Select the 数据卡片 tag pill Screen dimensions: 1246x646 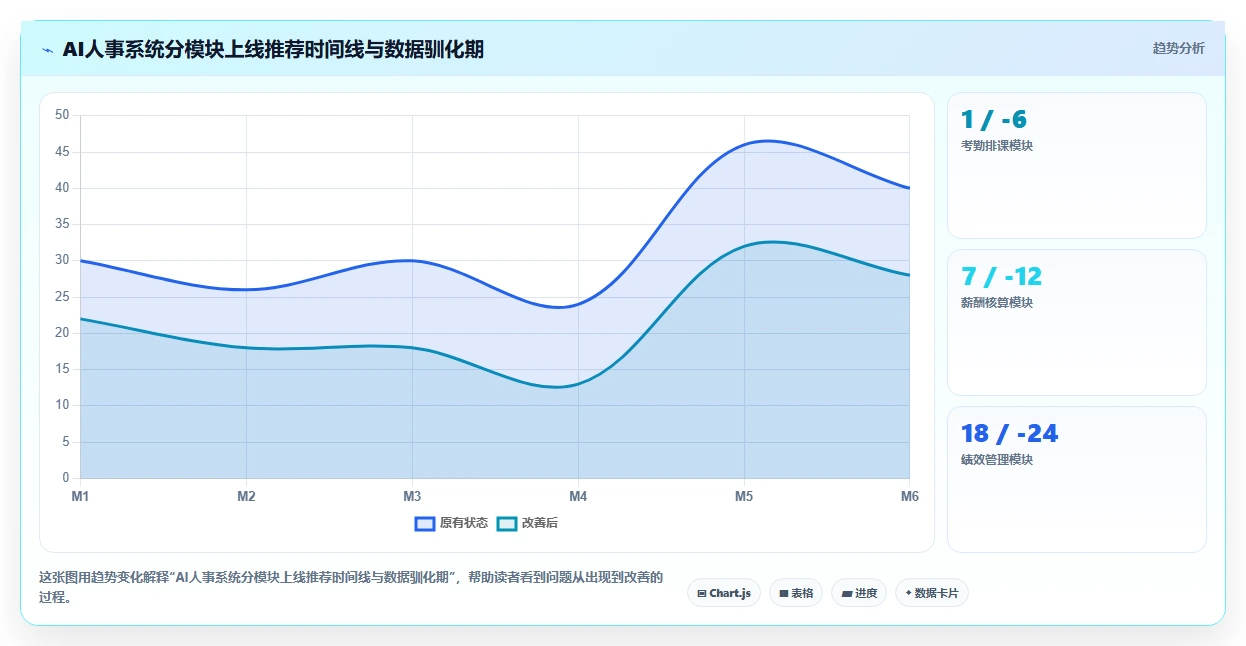pos(932,593)
